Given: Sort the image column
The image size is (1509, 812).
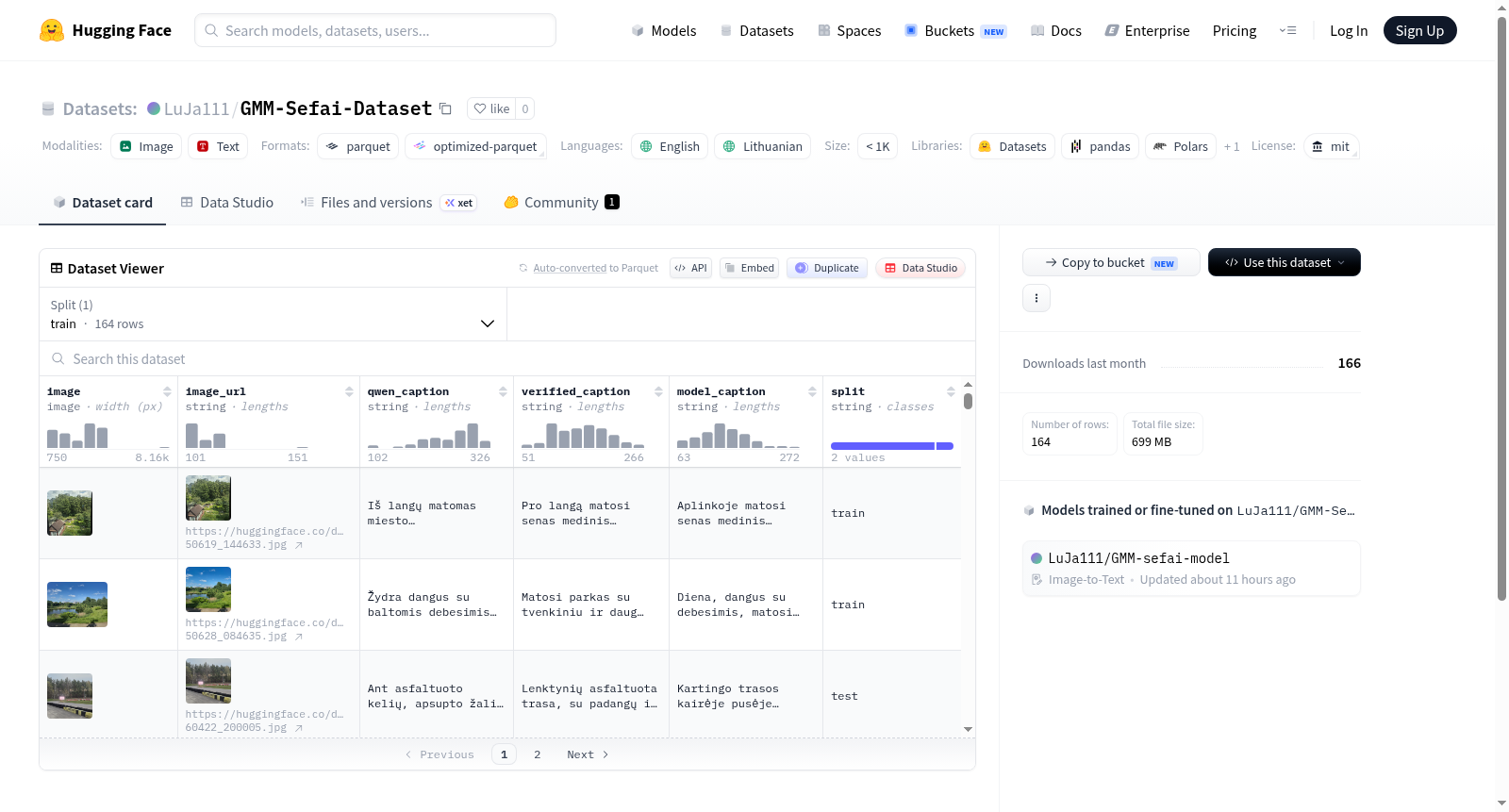Looking at the screenshot, I should [x=167, y=391].
